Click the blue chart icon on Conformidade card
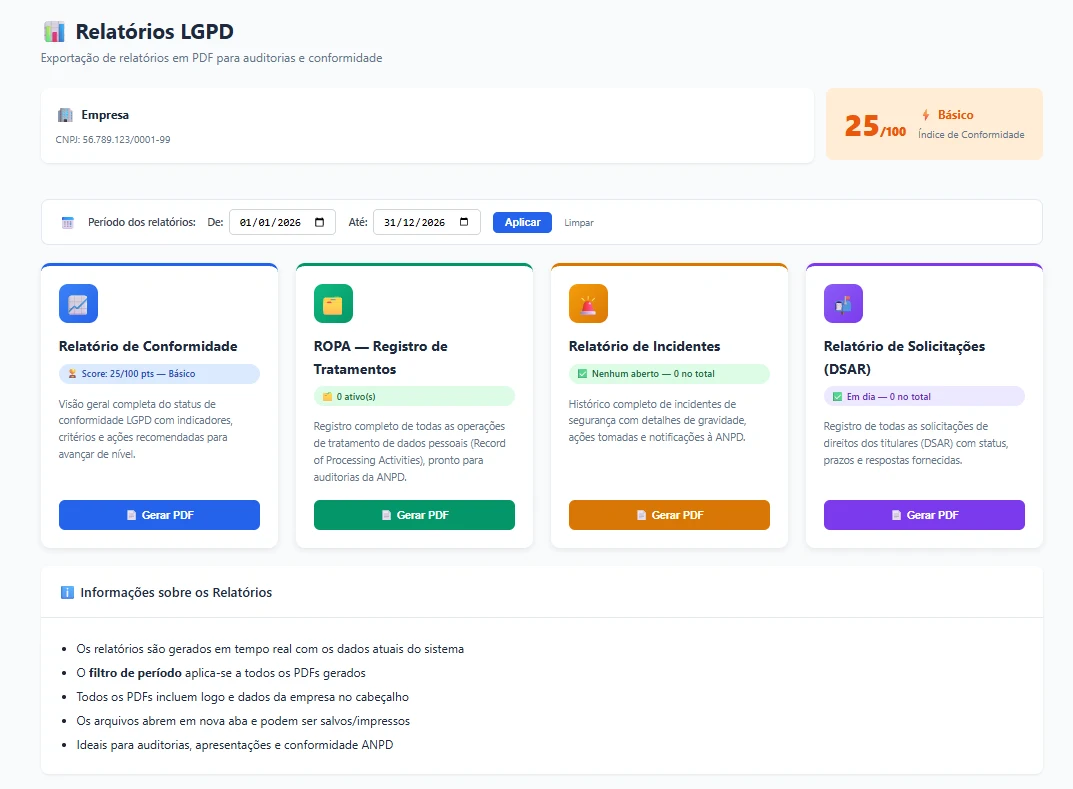This screenshot has height=789, width=1073. (78, 303)
